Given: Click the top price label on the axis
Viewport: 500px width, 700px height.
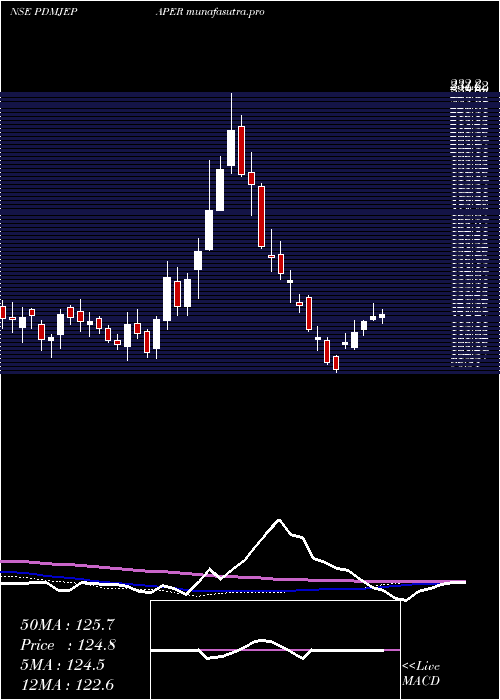Looking at the screenshot, I should (469, 83).
